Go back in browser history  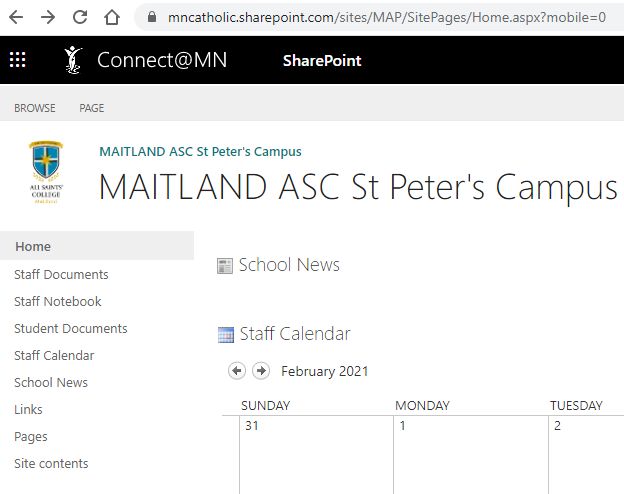pos(16,17)
